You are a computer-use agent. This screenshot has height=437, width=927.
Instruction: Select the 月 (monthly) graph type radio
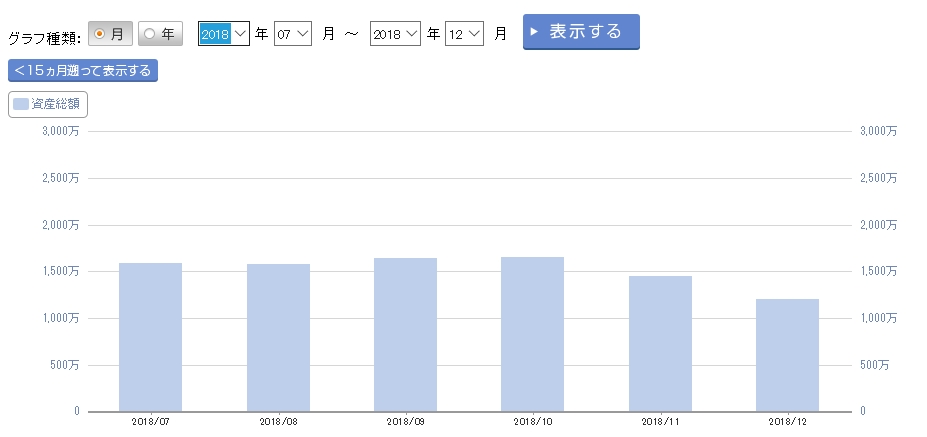(110, 34)
